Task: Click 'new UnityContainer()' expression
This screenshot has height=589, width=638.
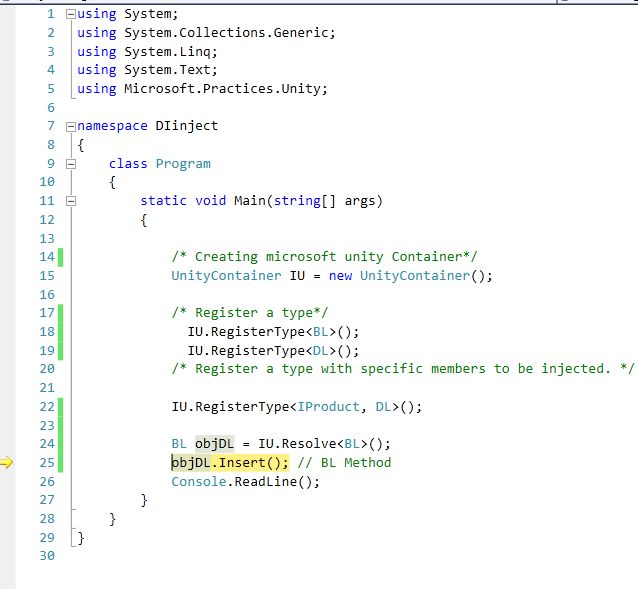Action: coord(407,276)
